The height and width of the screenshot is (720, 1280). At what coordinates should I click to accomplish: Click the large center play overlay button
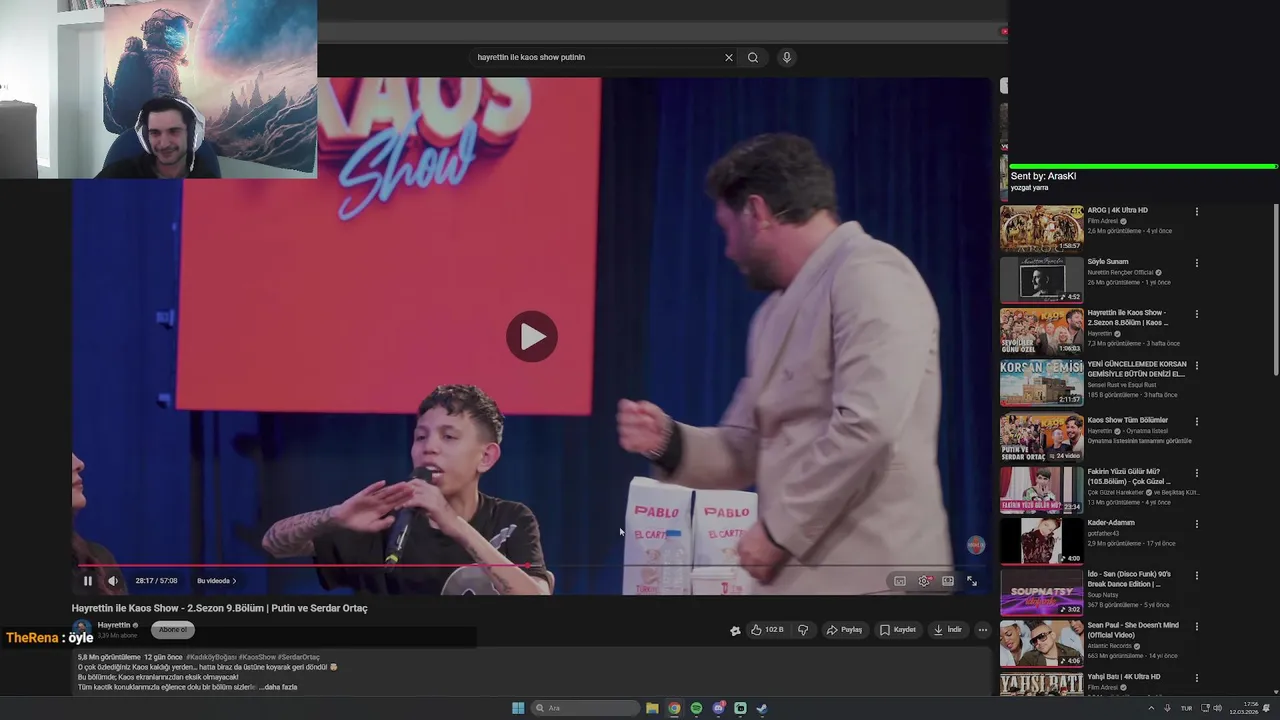pyautogui.click(x=532, y=337)
